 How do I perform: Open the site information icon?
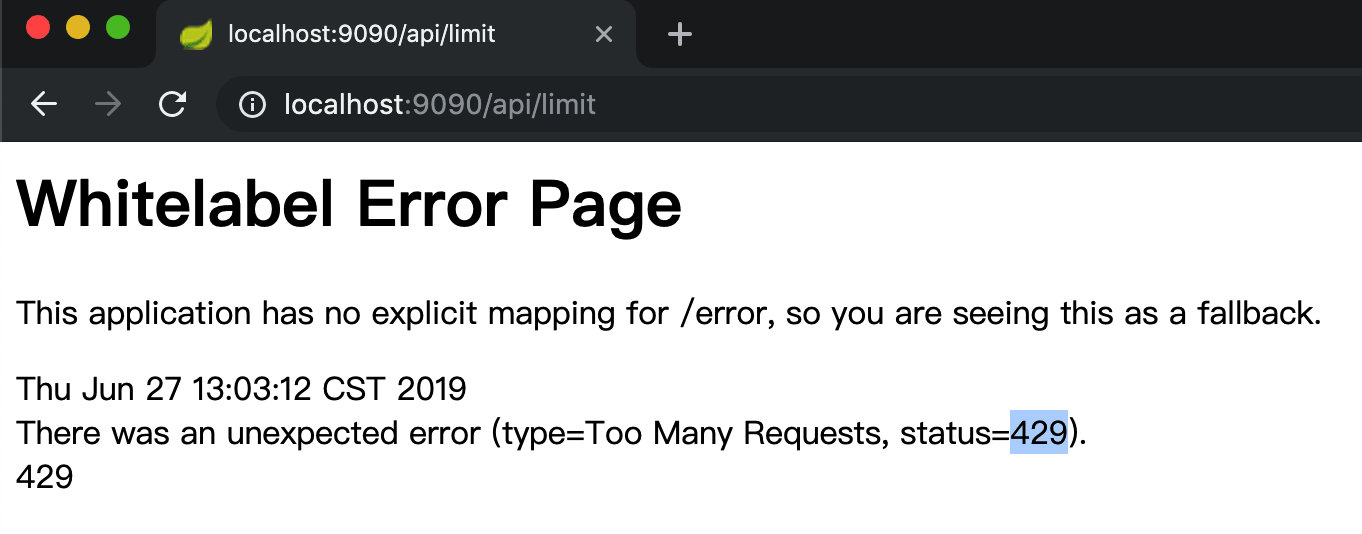(252, 104)
